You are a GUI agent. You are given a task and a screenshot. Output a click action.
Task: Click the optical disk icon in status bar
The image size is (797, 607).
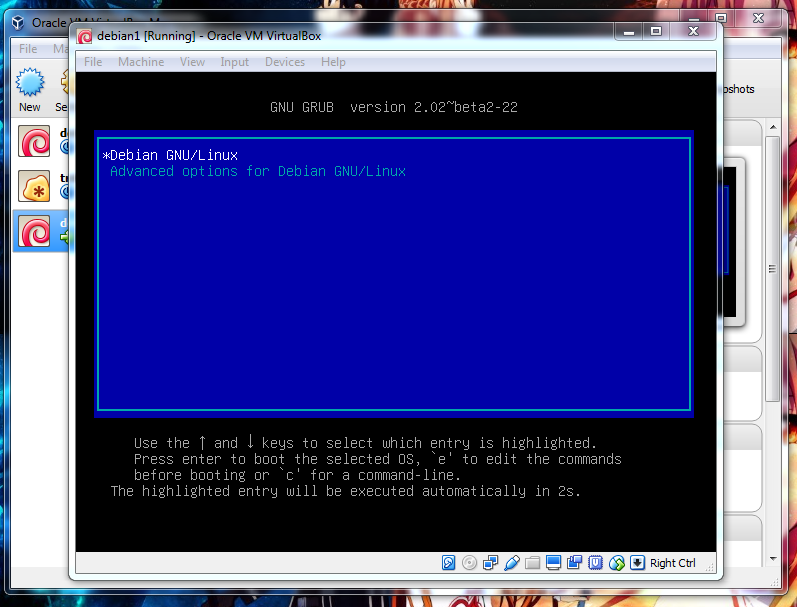[x=469, y=563]
